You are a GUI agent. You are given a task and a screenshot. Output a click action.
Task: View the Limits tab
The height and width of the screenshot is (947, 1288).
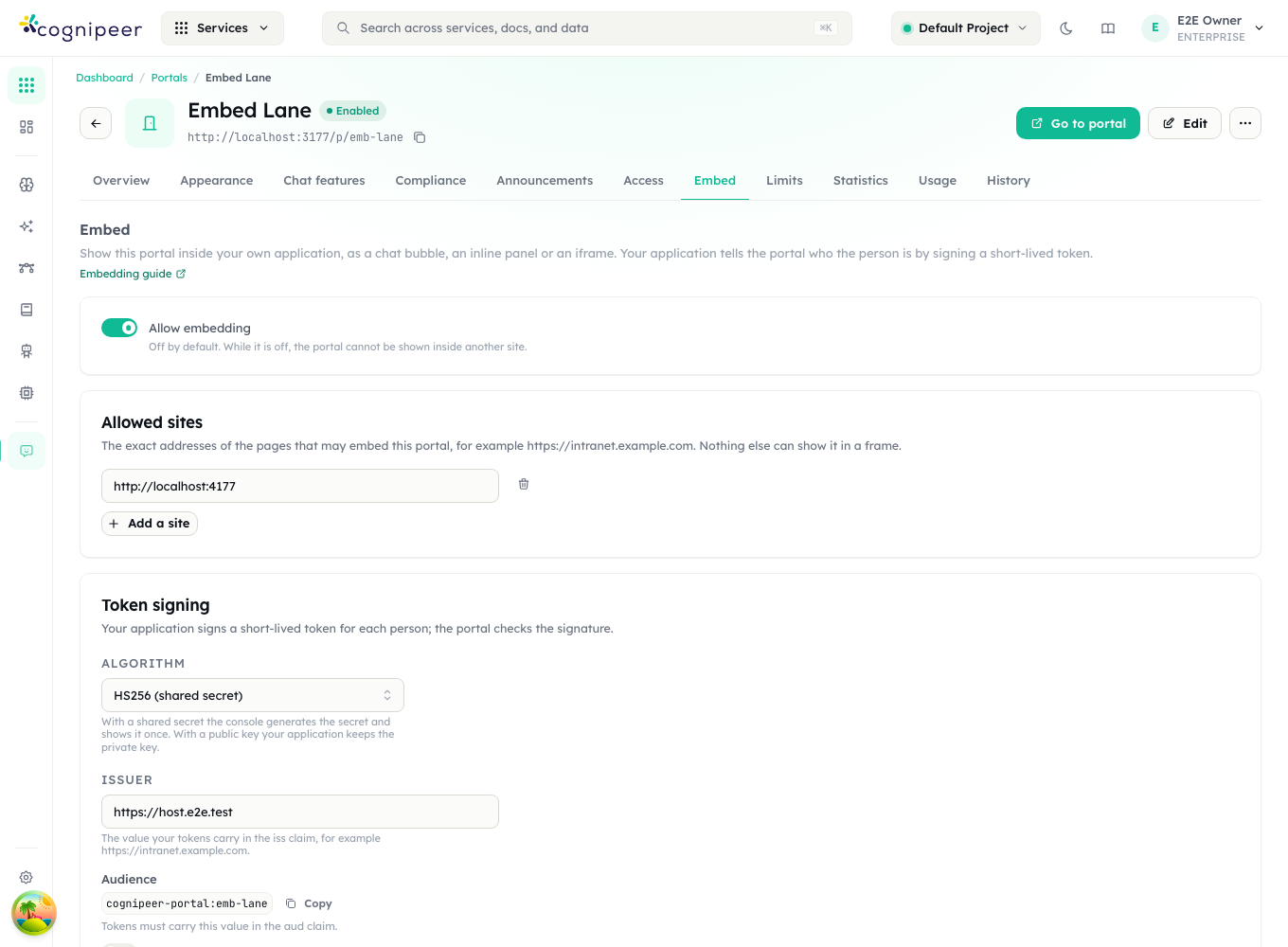784,181
